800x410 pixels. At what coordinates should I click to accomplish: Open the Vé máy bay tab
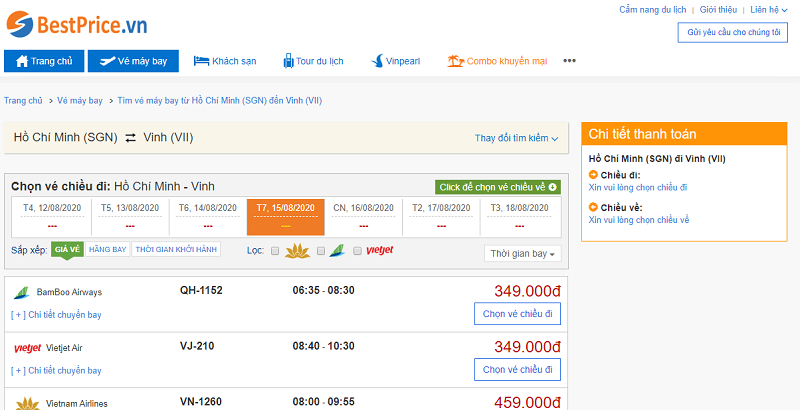point(133,61)
